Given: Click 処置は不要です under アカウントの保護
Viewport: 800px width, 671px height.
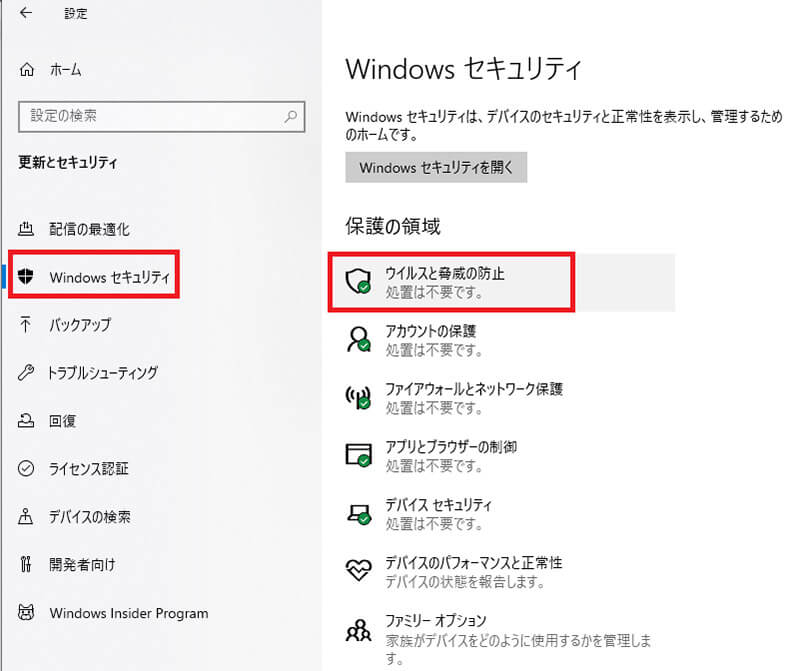Looking at the screenshot, I should point(434,350).
